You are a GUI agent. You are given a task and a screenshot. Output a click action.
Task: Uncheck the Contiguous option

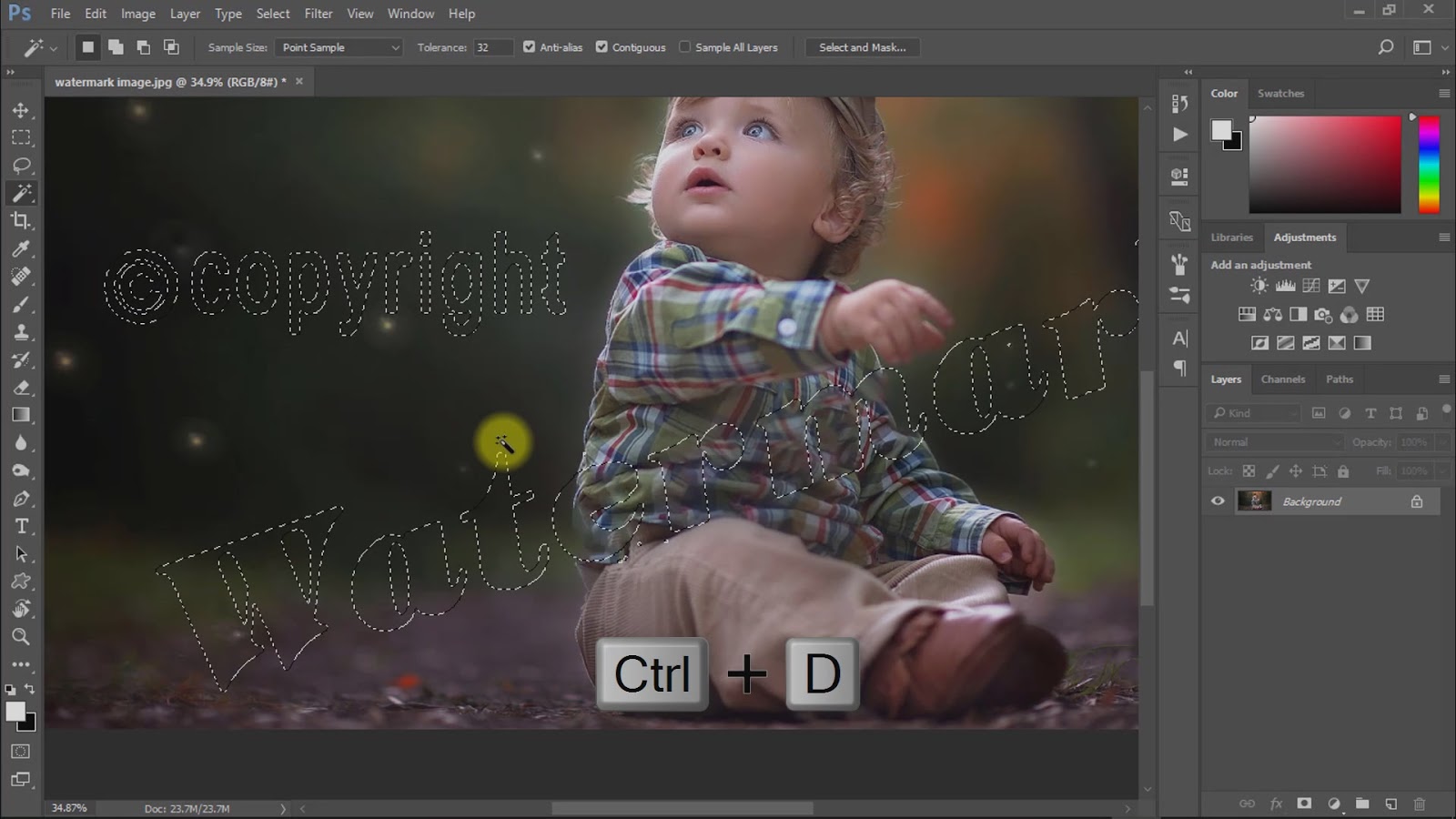click(x=602, y=46)
